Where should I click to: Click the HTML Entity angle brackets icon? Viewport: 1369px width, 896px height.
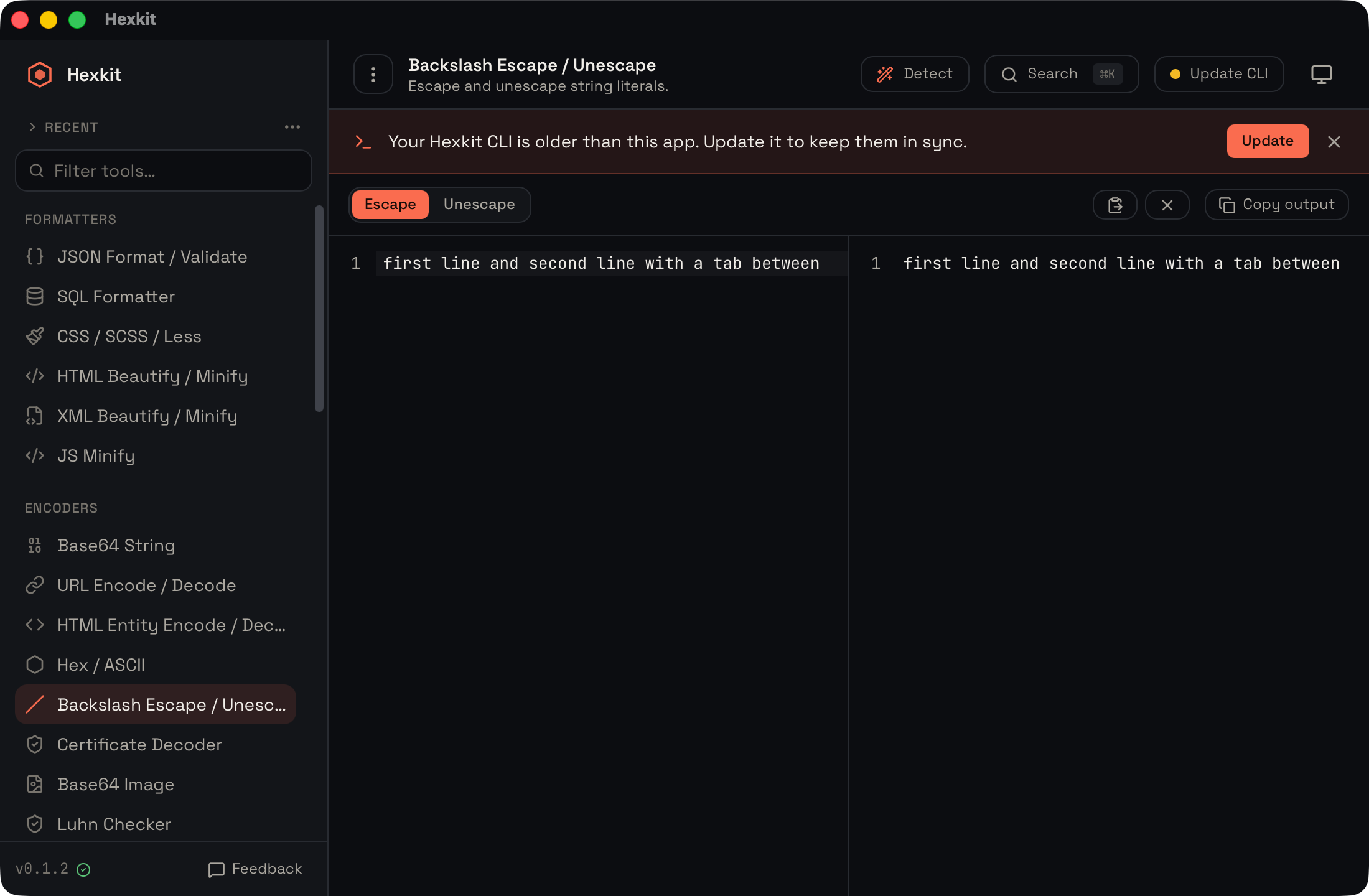(x=35, y=625)
